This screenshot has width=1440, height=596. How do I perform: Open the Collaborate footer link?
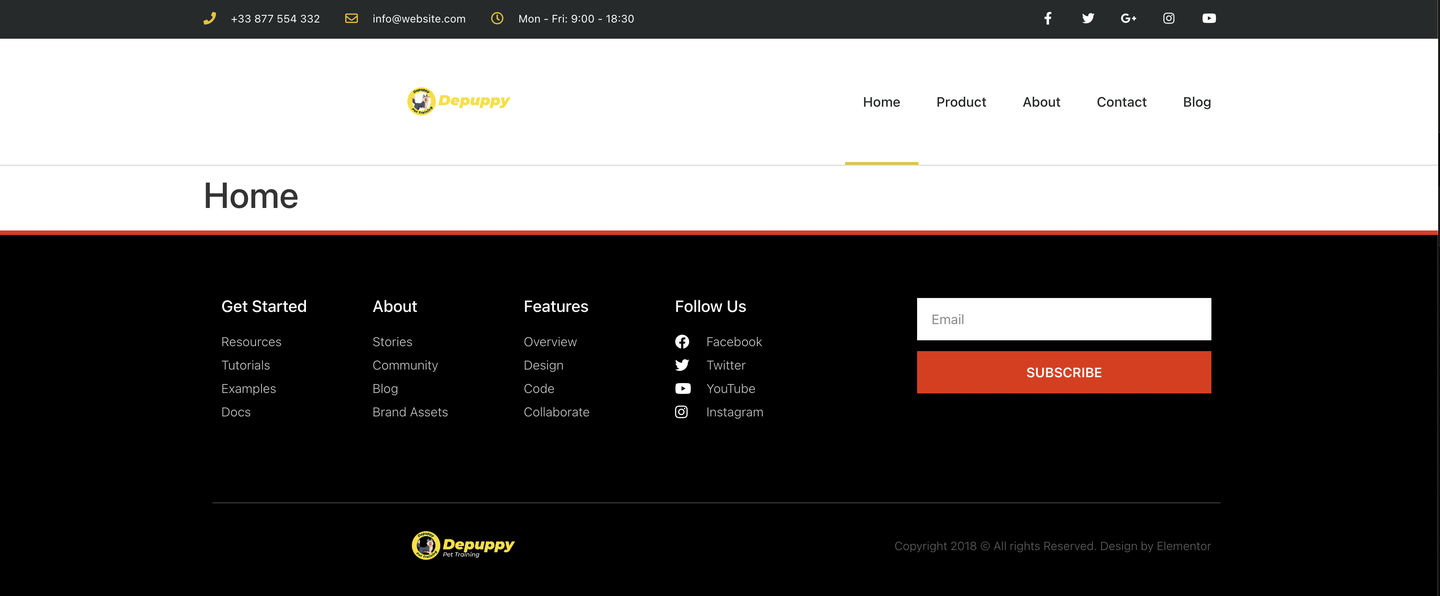pos(556,412)
